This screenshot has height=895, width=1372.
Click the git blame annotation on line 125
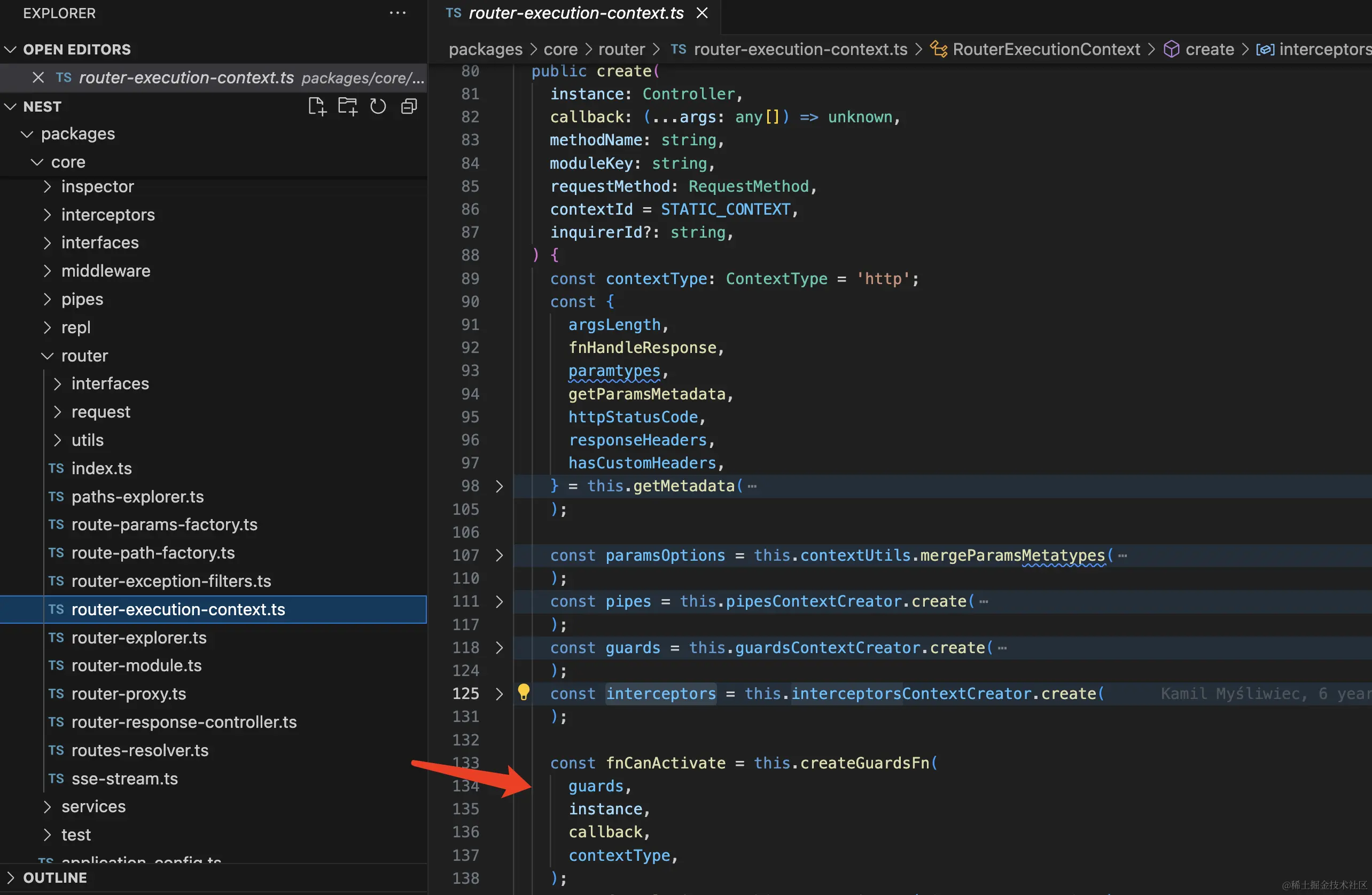[1266, 693]
